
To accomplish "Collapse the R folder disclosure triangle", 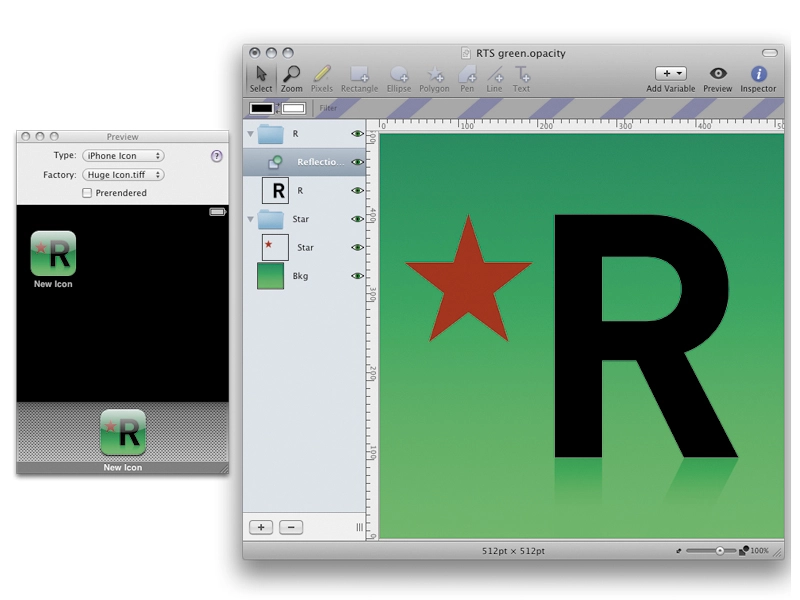I will 251,134.
